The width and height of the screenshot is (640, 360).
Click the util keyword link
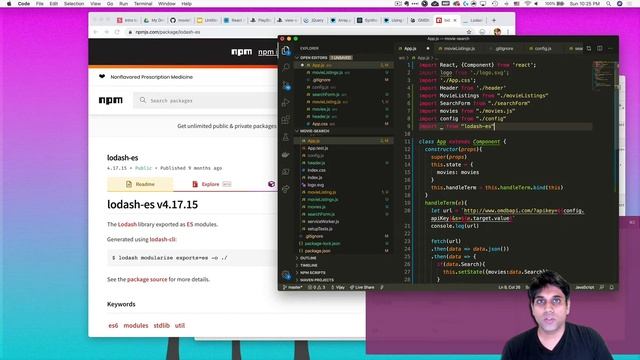click(180, 325)
